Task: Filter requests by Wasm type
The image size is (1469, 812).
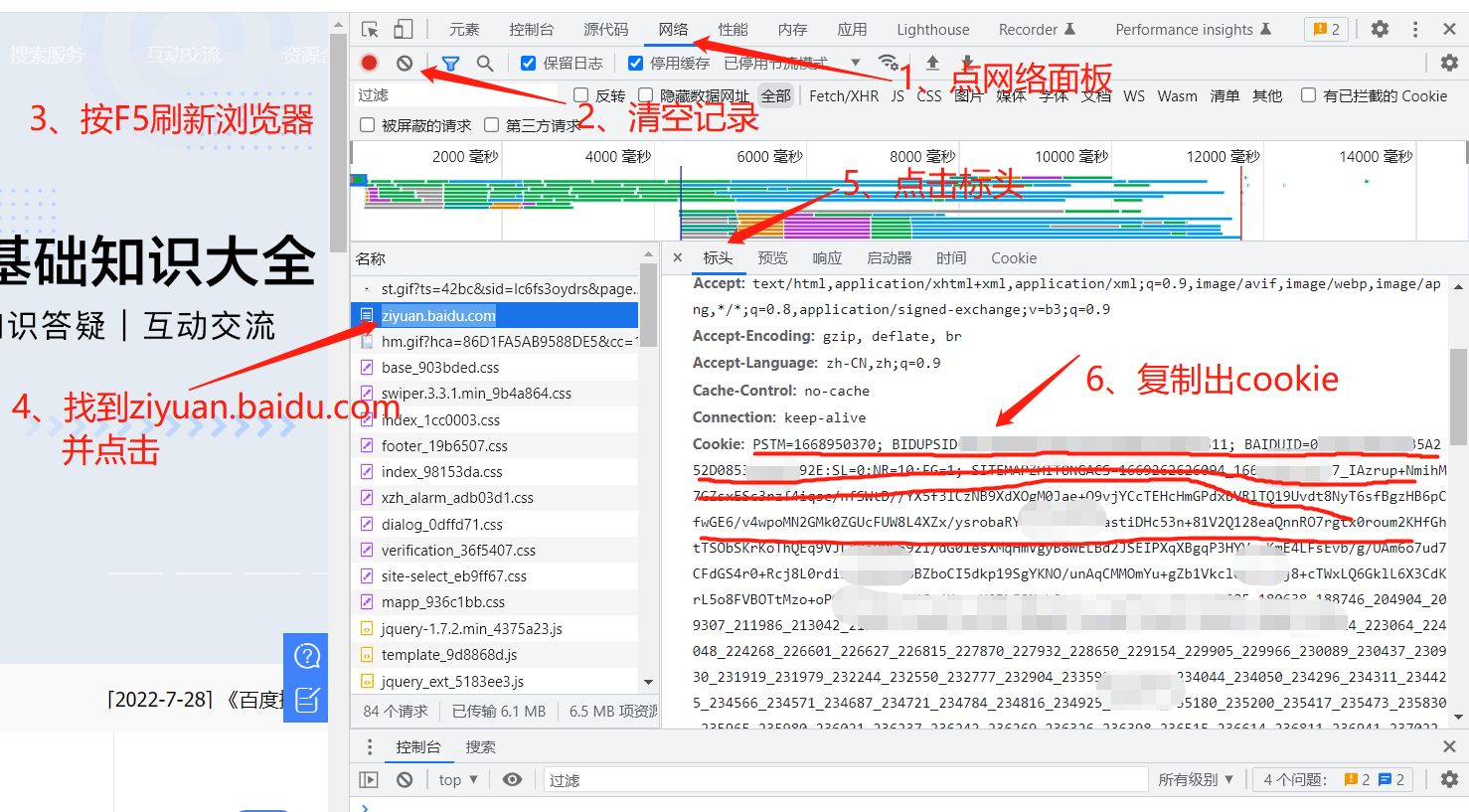Action: [1178, 95]
